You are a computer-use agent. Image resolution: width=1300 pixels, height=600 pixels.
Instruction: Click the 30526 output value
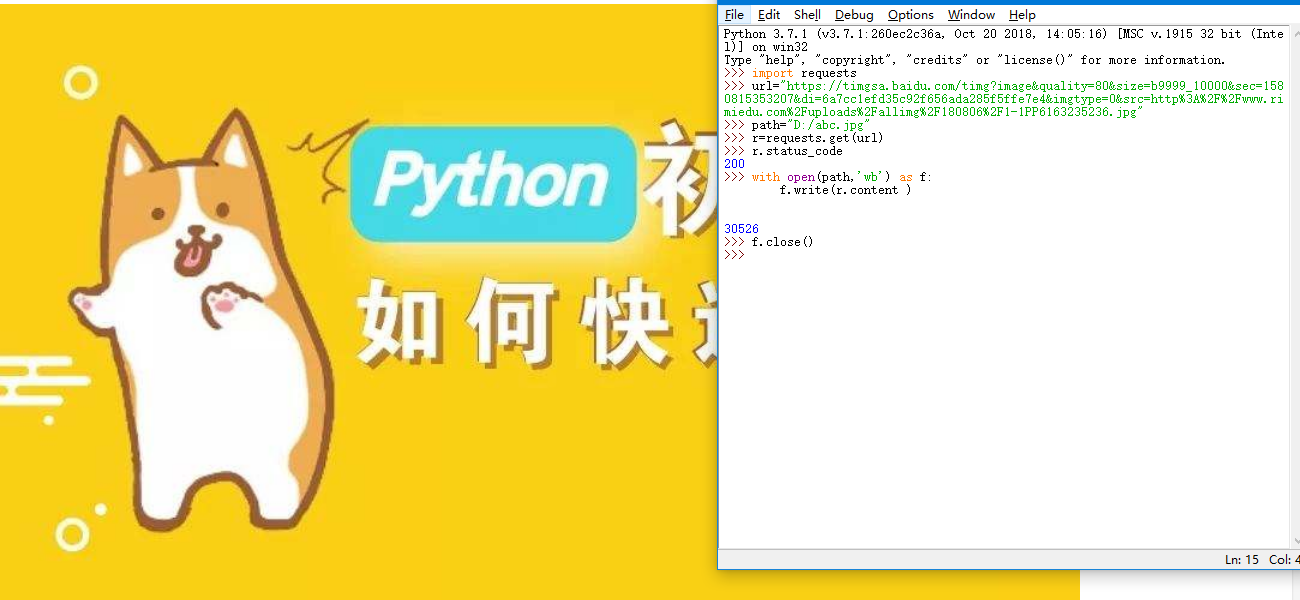[741, 229]
